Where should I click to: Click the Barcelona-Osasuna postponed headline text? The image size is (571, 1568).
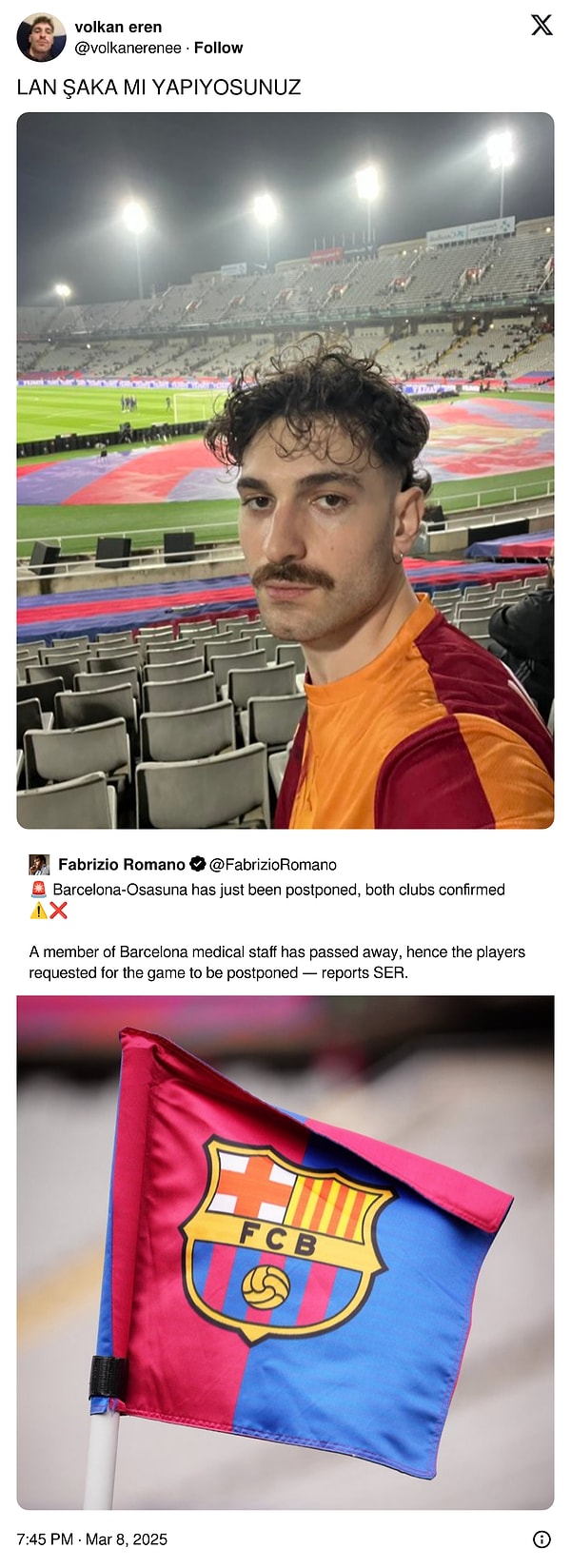click(279, 890)
